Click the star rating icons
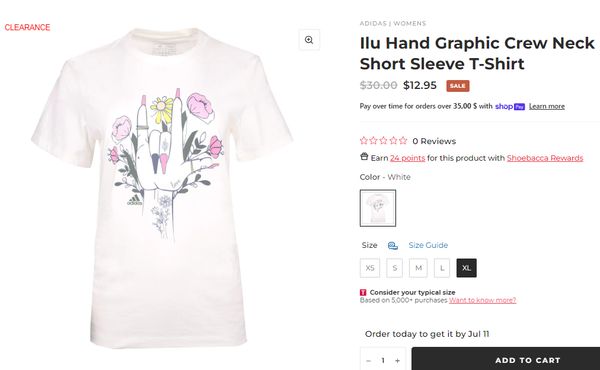Screen dimensions: 600x370 [383, 141]
